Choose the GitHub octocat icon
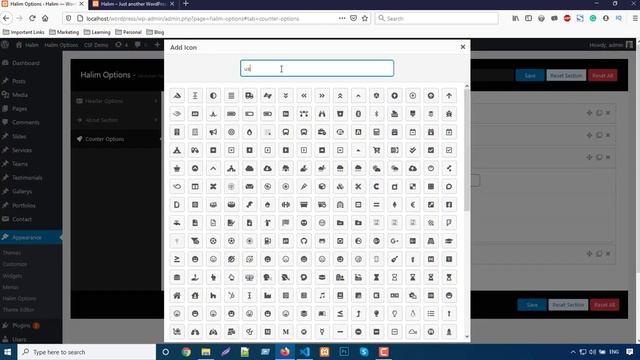Viewport: 640px width, 360px height. (x=304, y=241)
